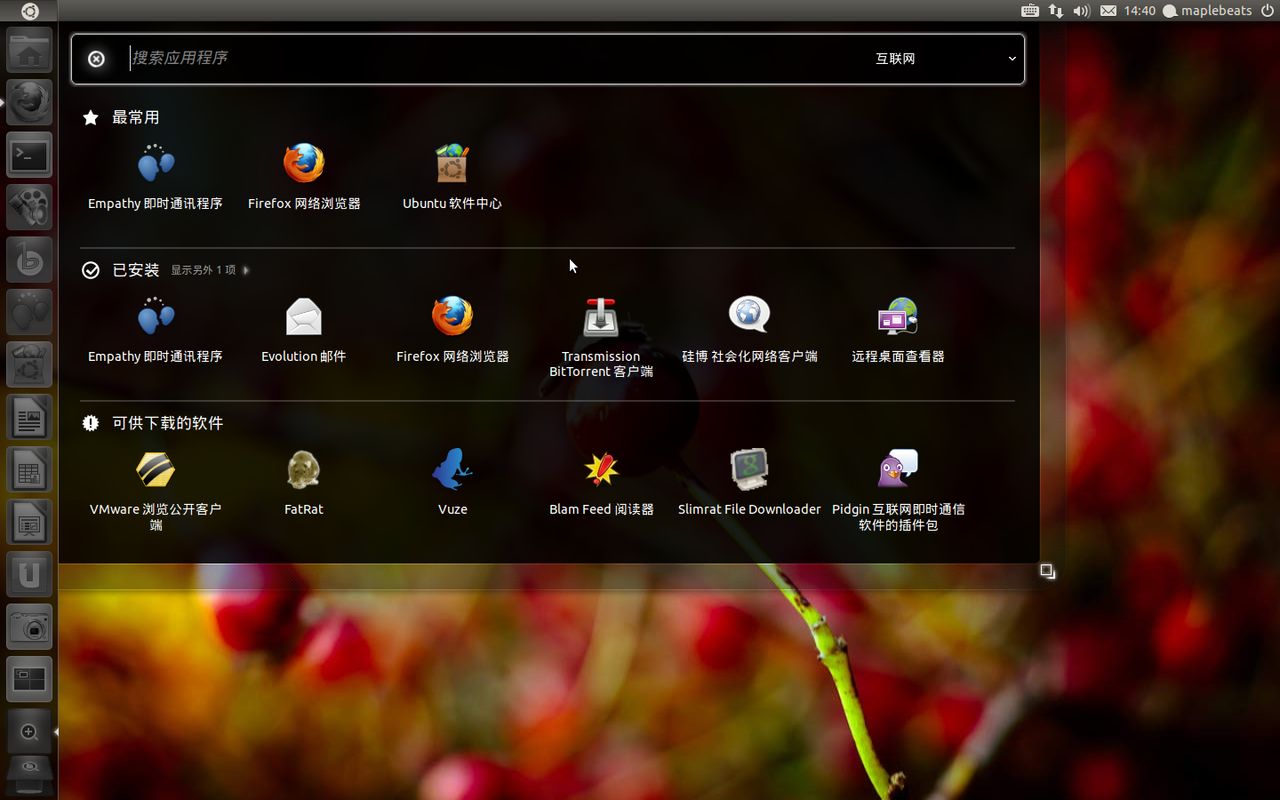Select the Pidgin 互联网即时通信 plugin pack
Screen dimensions: 1280x800
point(898,490)
